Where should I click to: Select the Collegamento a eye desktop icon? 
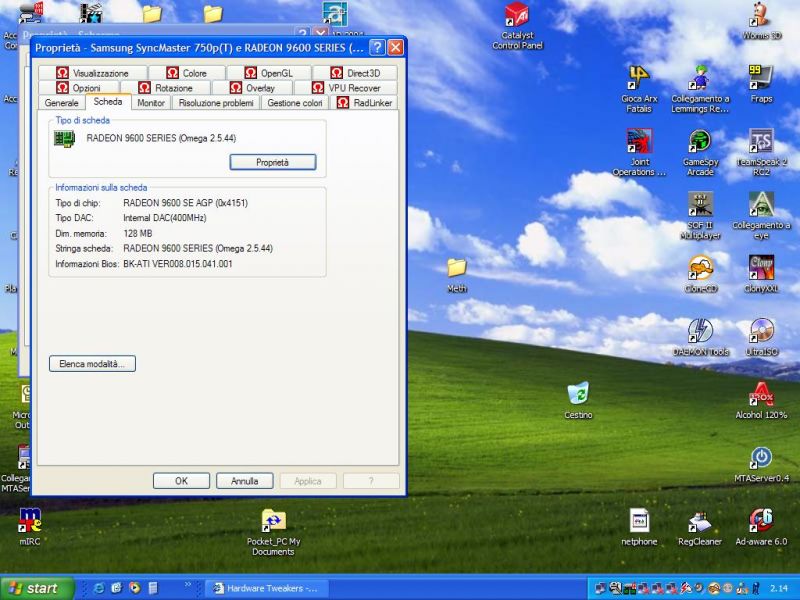(x=761, y=215)
